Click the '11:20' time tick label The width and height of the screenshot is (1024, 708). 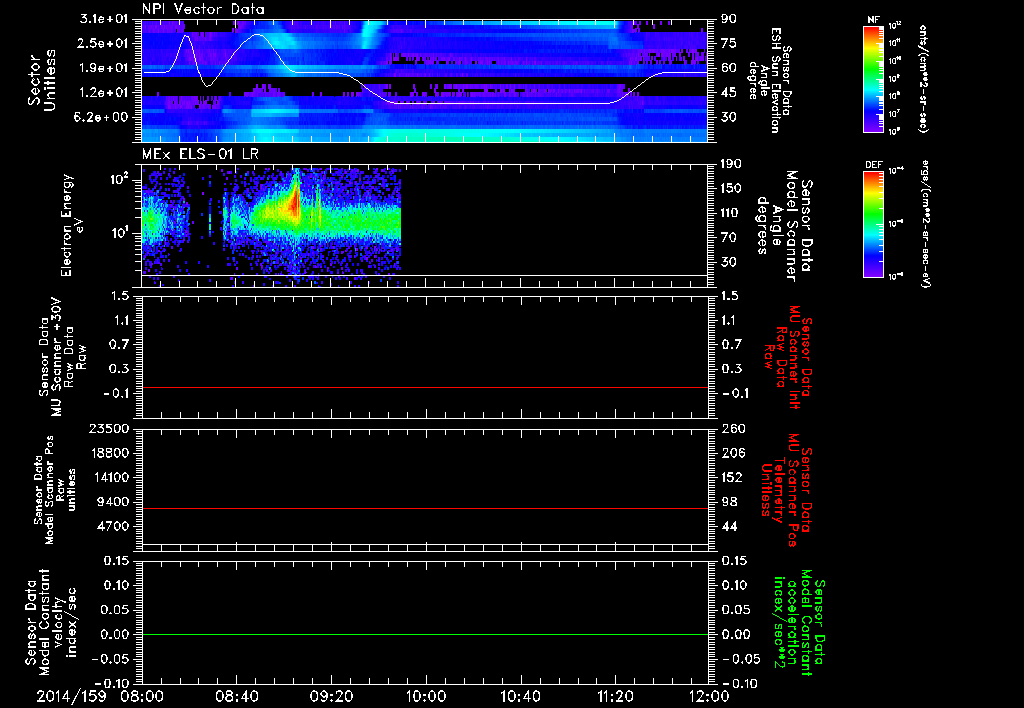[615, 696]
